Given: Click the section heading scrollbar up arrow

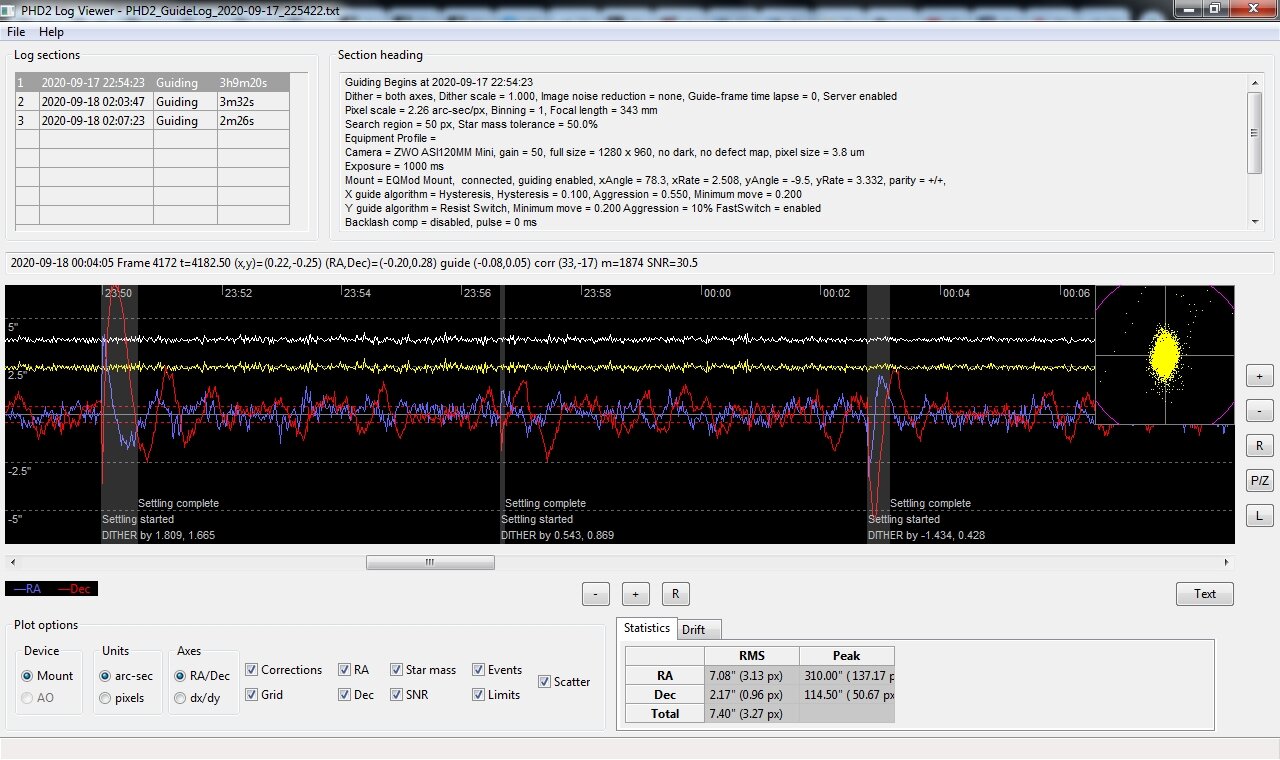Looking at the screenshot, I should click(1256, 83).
